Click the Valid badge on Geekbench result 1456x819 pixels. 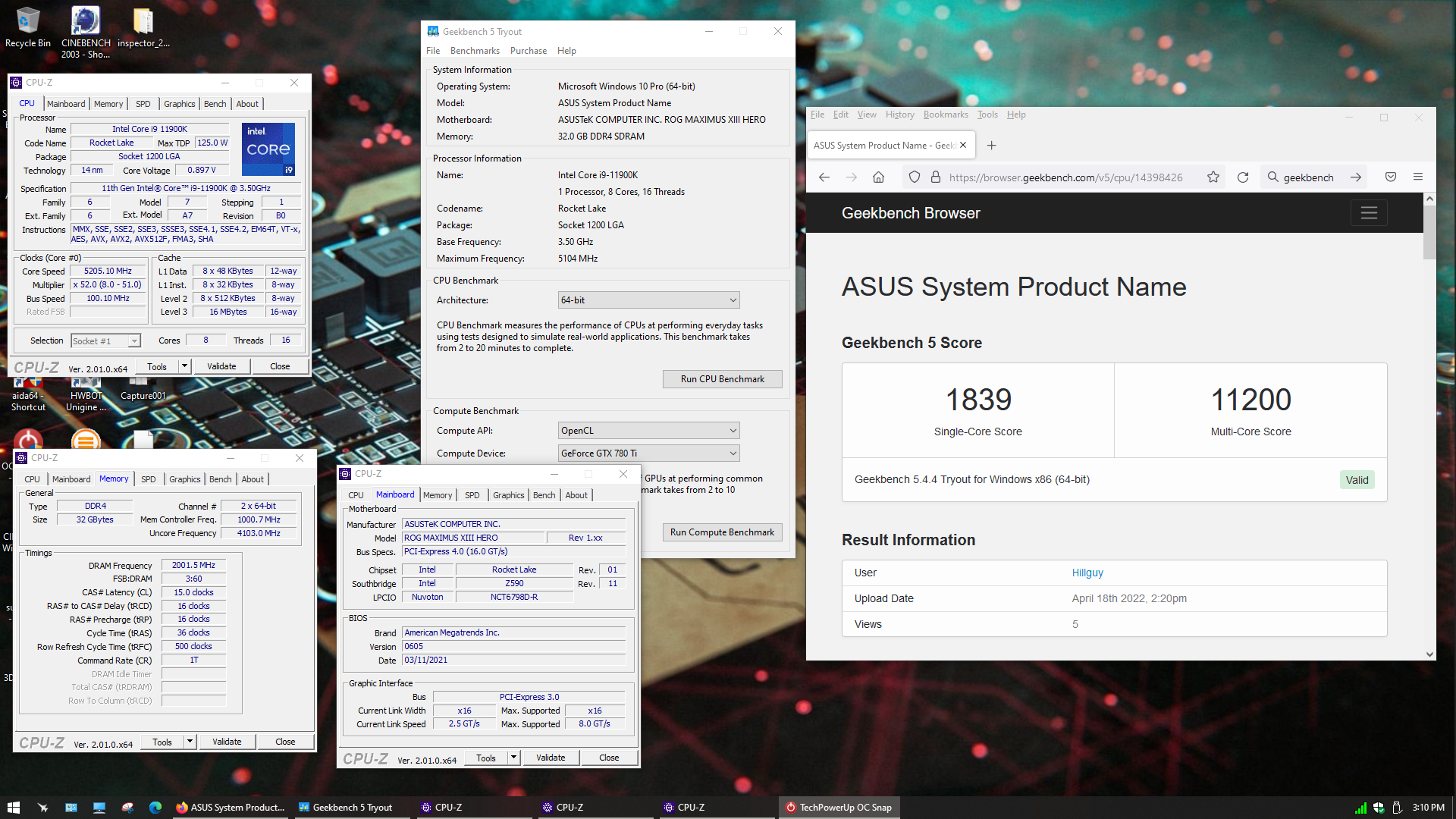[1357, 480]
